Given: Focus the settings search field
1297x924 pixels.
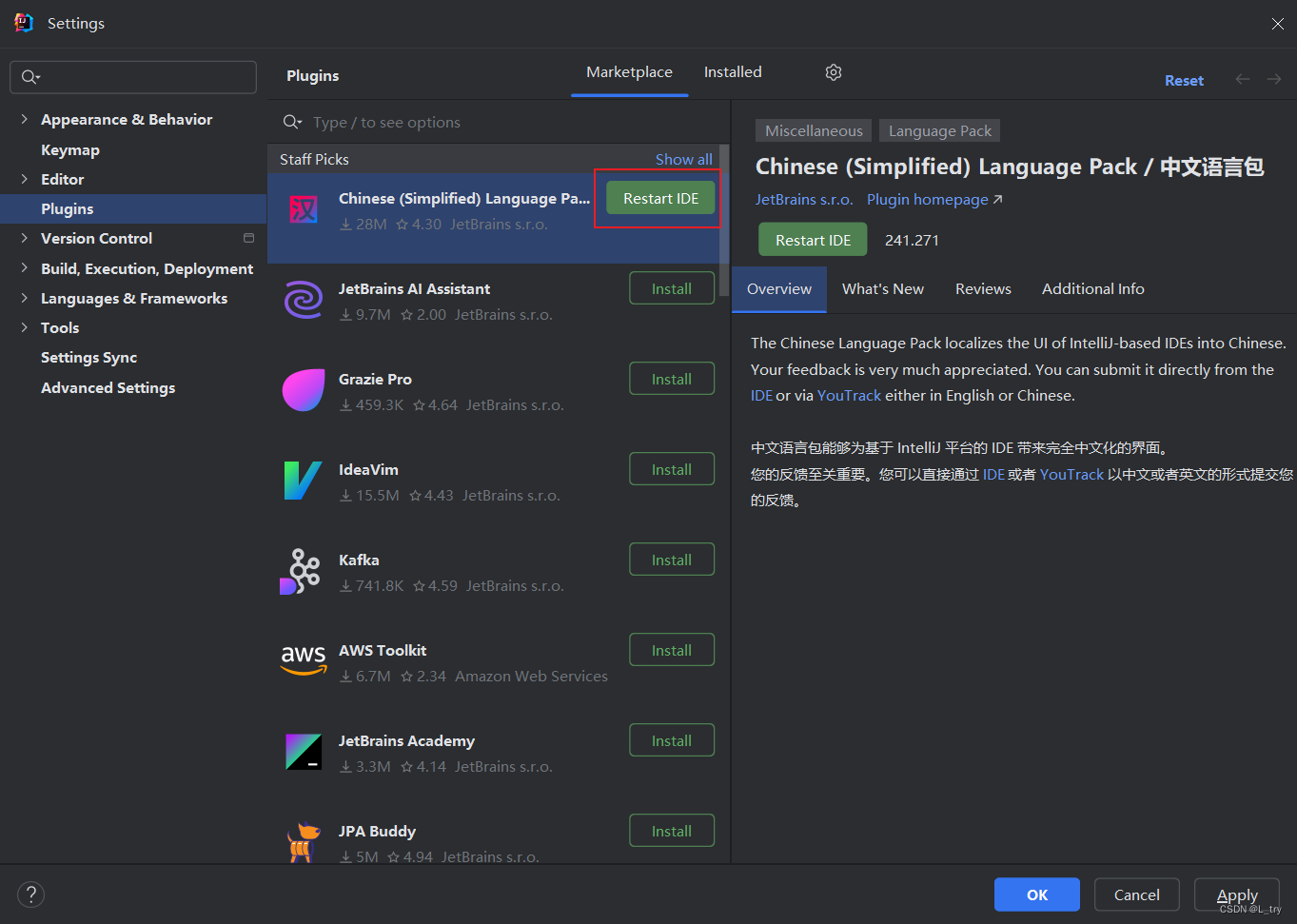Looking at the screenshot, I should coord(133,77).
